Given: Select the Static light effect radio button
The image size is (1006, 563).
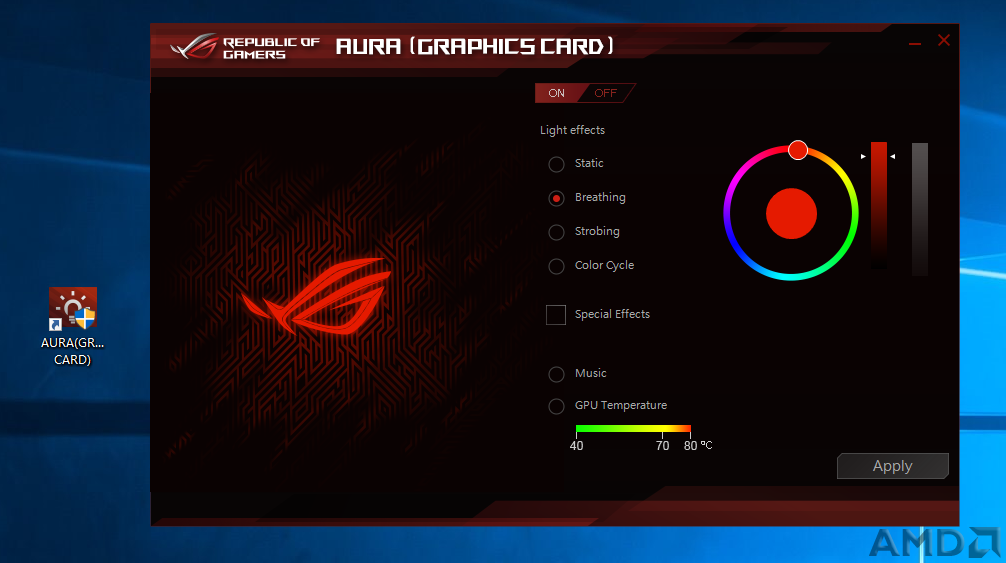Looking at the screenshot, I should click(x=556, y=164).
